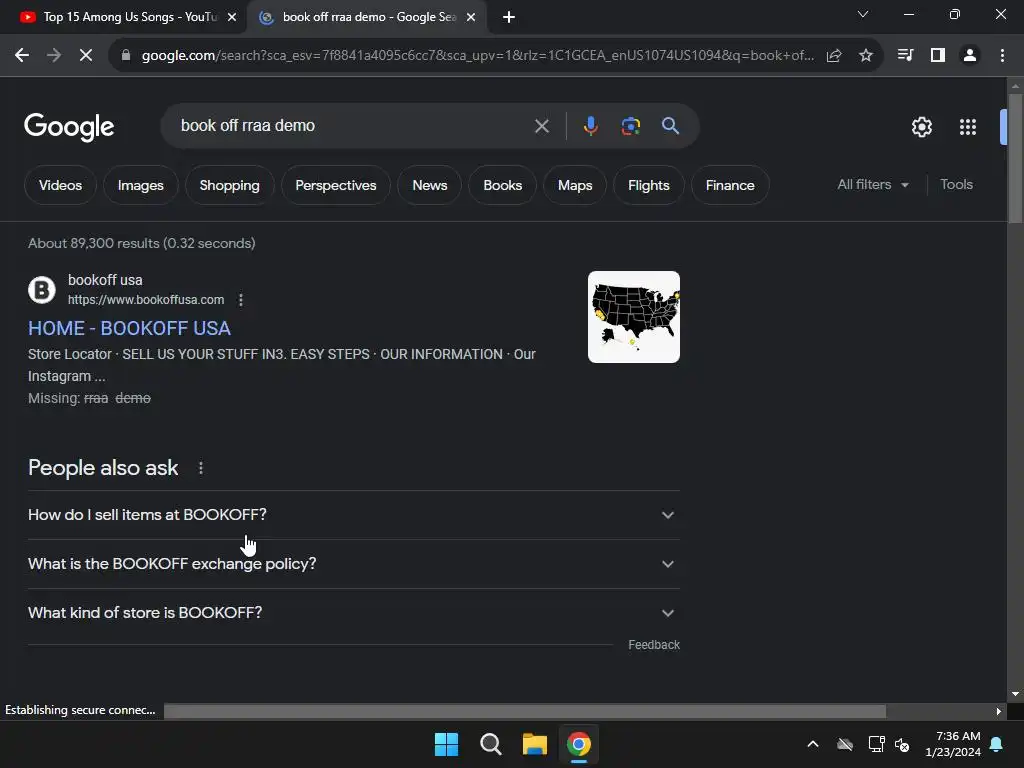This screenshot has width=1024, height=768.
Task: Click the taskbar clock and date
Action: click(x=953, y=744)
